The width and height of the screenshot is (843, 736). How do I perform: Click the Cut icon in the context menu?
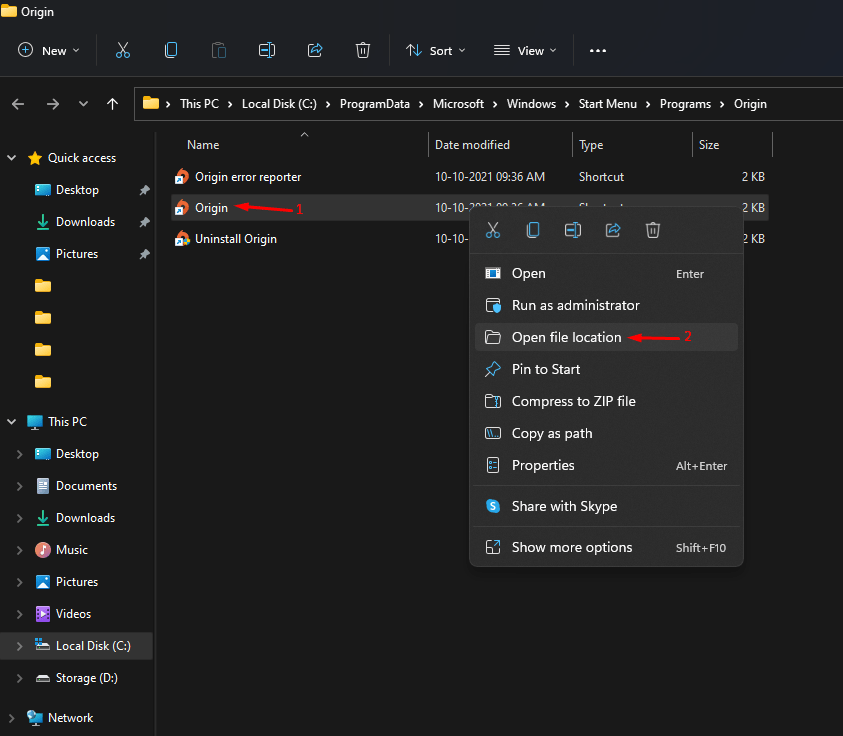tap(492, 230)
